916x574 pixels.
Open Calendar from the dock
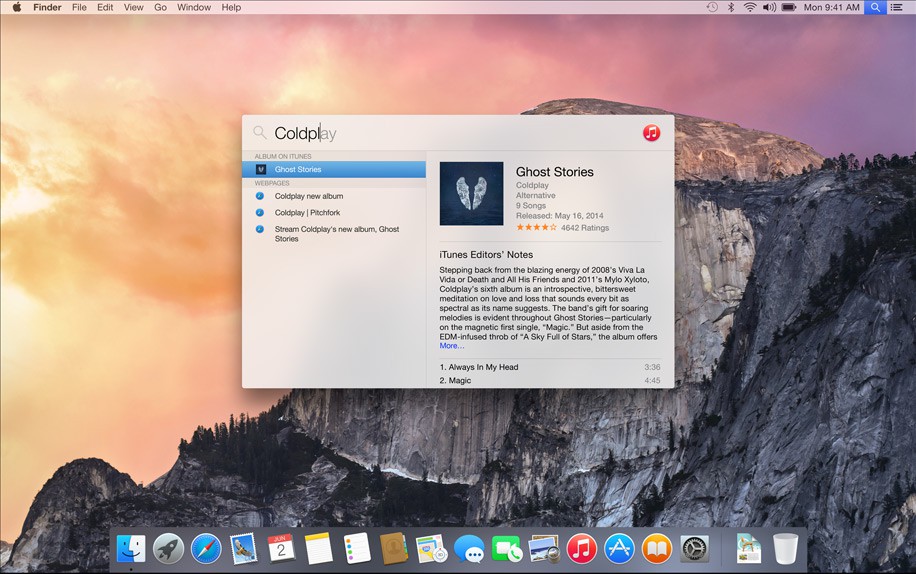coord(281,548)
